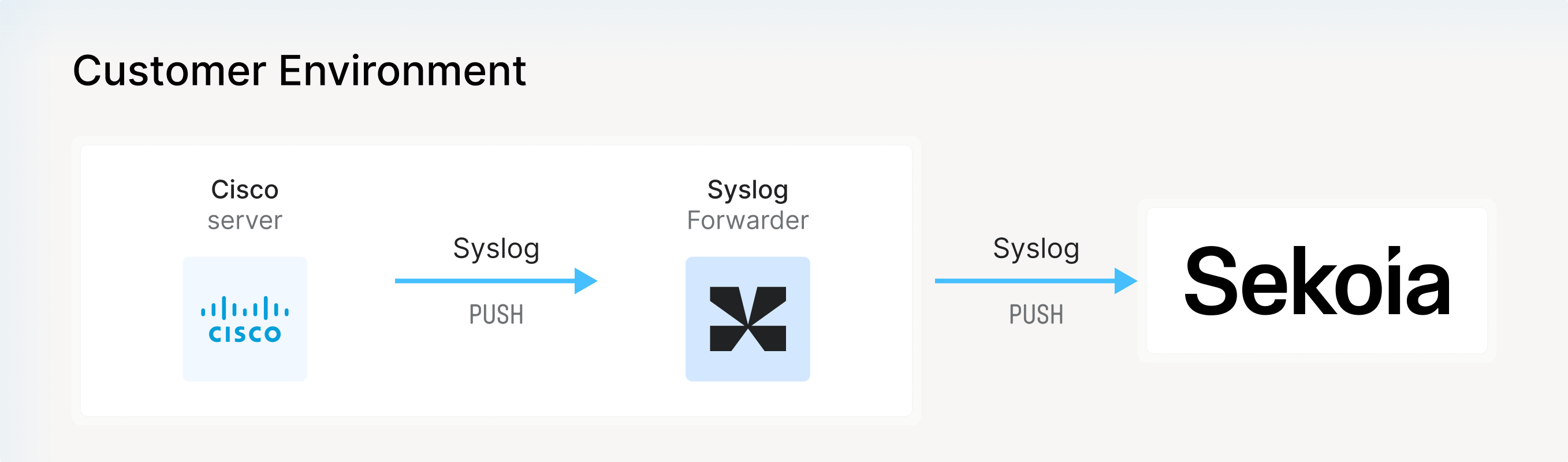Click the Syslog label above the first arrow
This screenshot has width=1568, height=462.
(x=496, y=249)
